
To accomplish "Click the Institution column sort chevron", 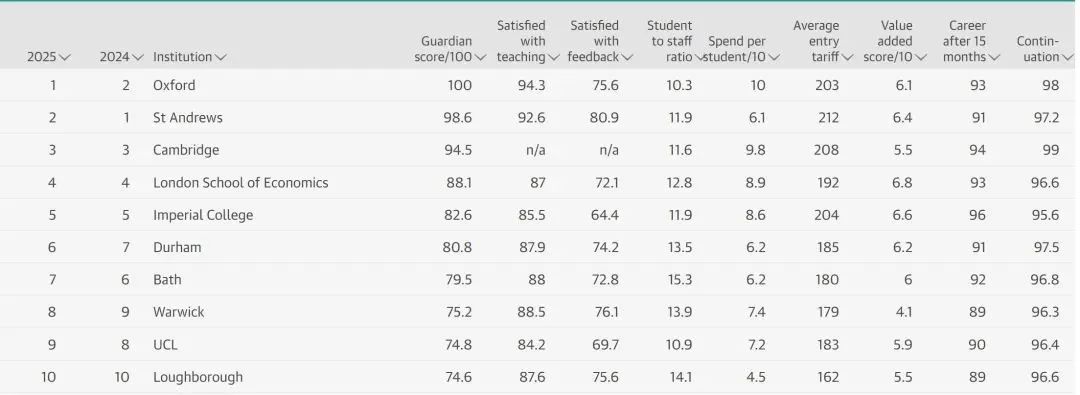I will tap(220, 57).
